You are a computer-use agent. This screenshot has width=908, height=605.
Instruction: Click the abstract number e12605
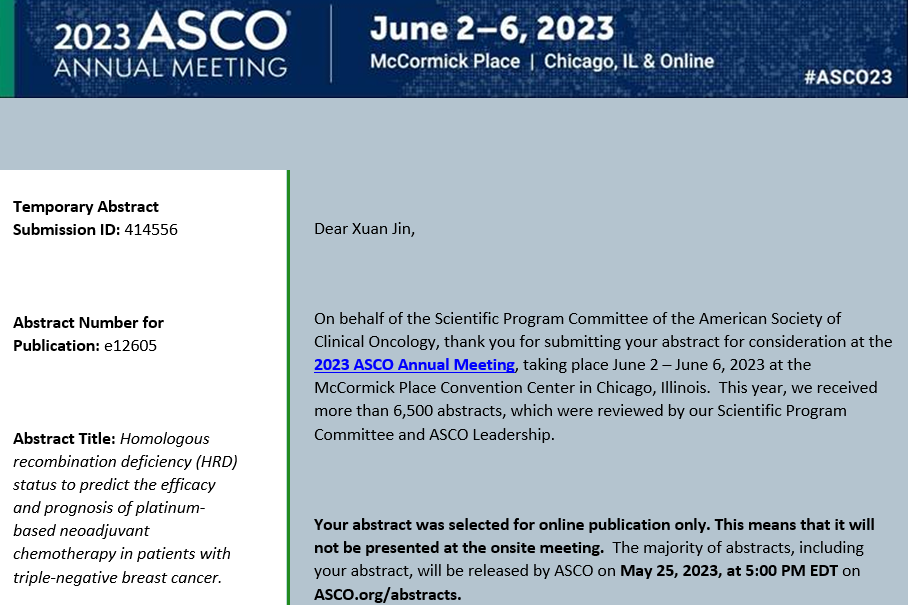(x=128, y=346)
